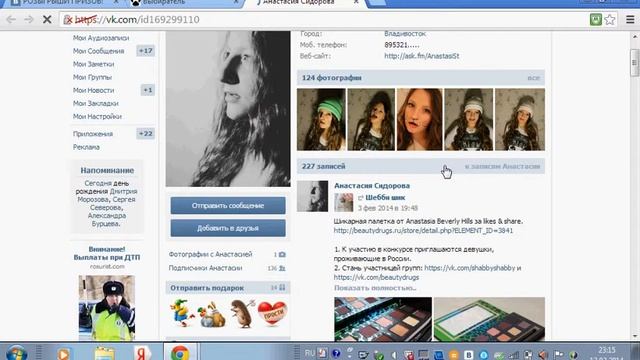This screenshot has height=360, width=640.
Task: Open 'Мои Закладки' in the sidebar
Action: pyautogui.click(x=96, y=103)
